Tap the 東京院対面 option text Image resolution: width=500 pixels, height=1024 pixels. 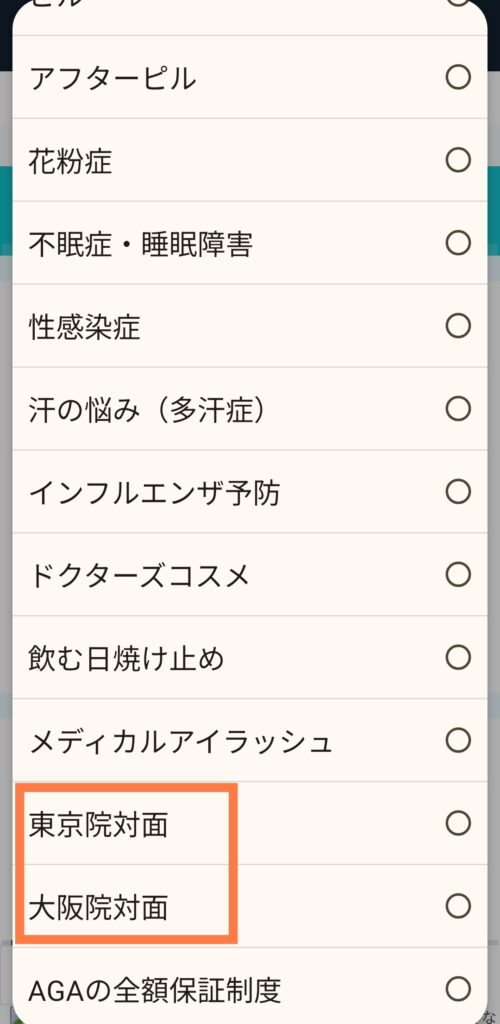click(x=99, y=825)
